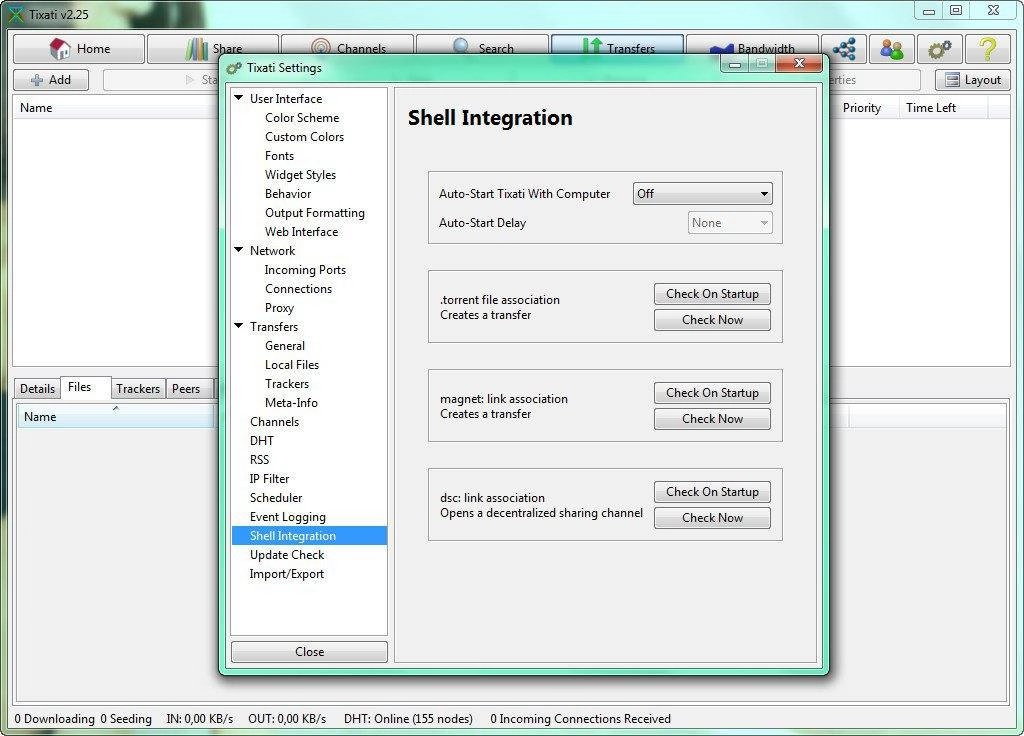Open the Proxy settings page
1024x736 pixels.
click(x=280, y=308)
